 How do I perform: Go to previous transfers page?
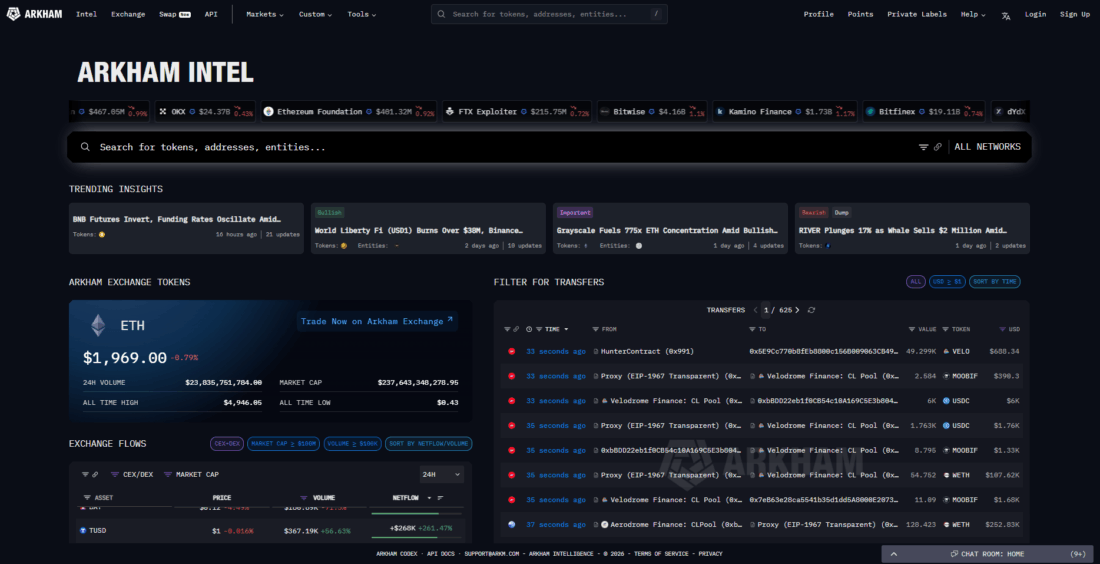756,310
